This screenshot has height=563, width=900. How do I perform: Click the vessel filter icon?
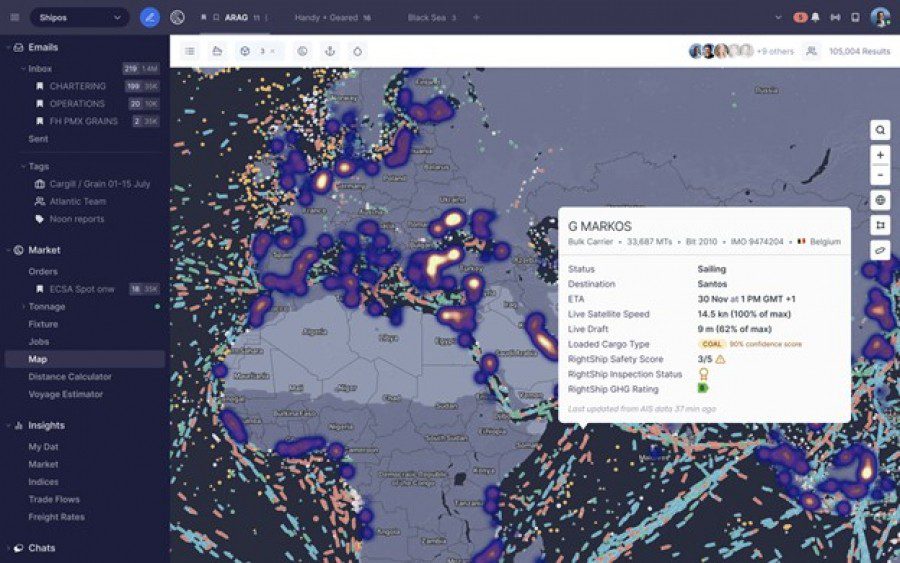(x=217, y=51)
